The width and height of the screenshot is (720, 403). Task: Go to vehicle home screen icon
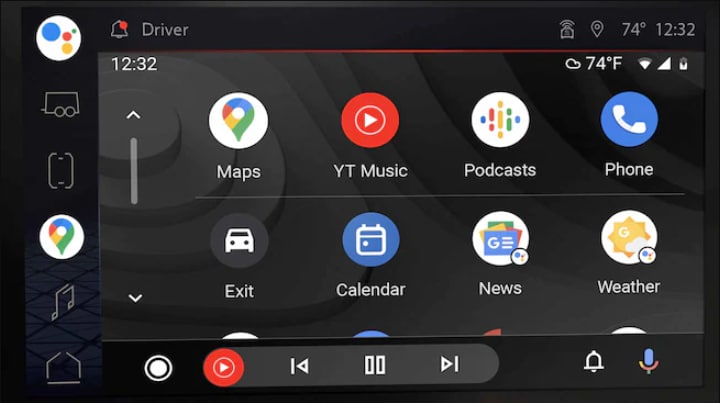[63, 367]
